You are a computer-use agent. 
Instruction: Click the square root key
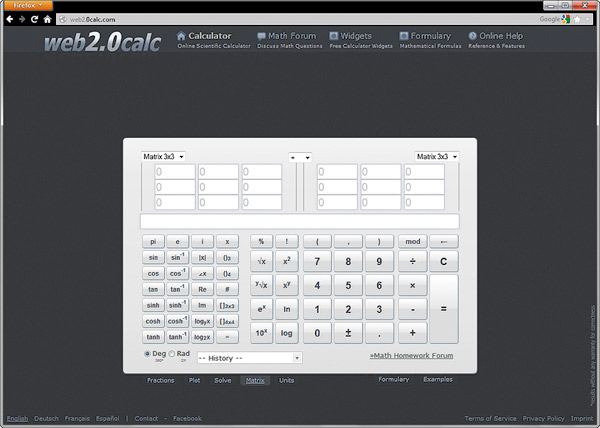(262, 261)
